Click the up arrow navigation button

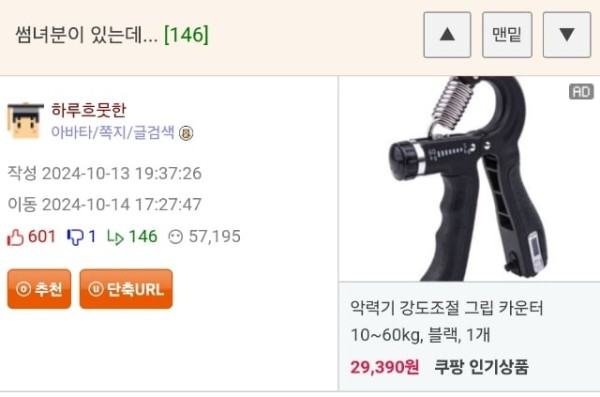(447, 35)
